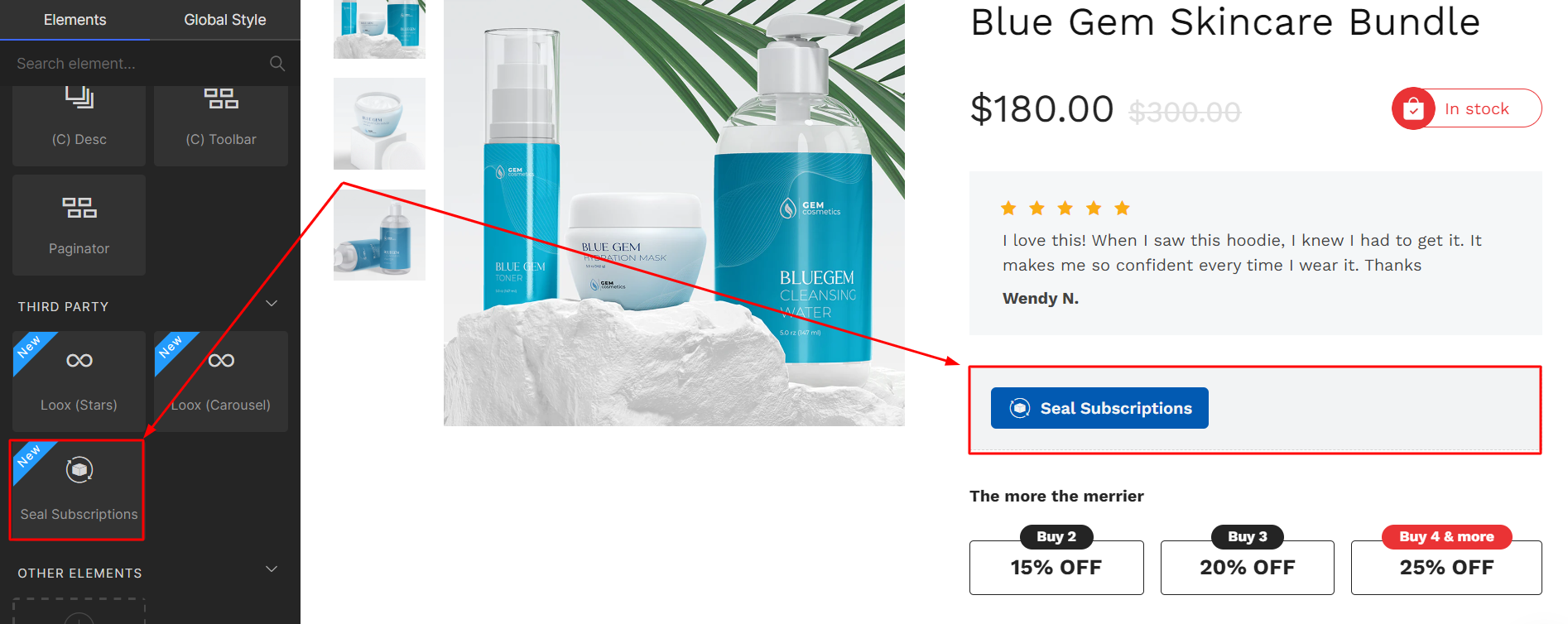
Task: Focus the Search element input field
Action: click(137, 64)
